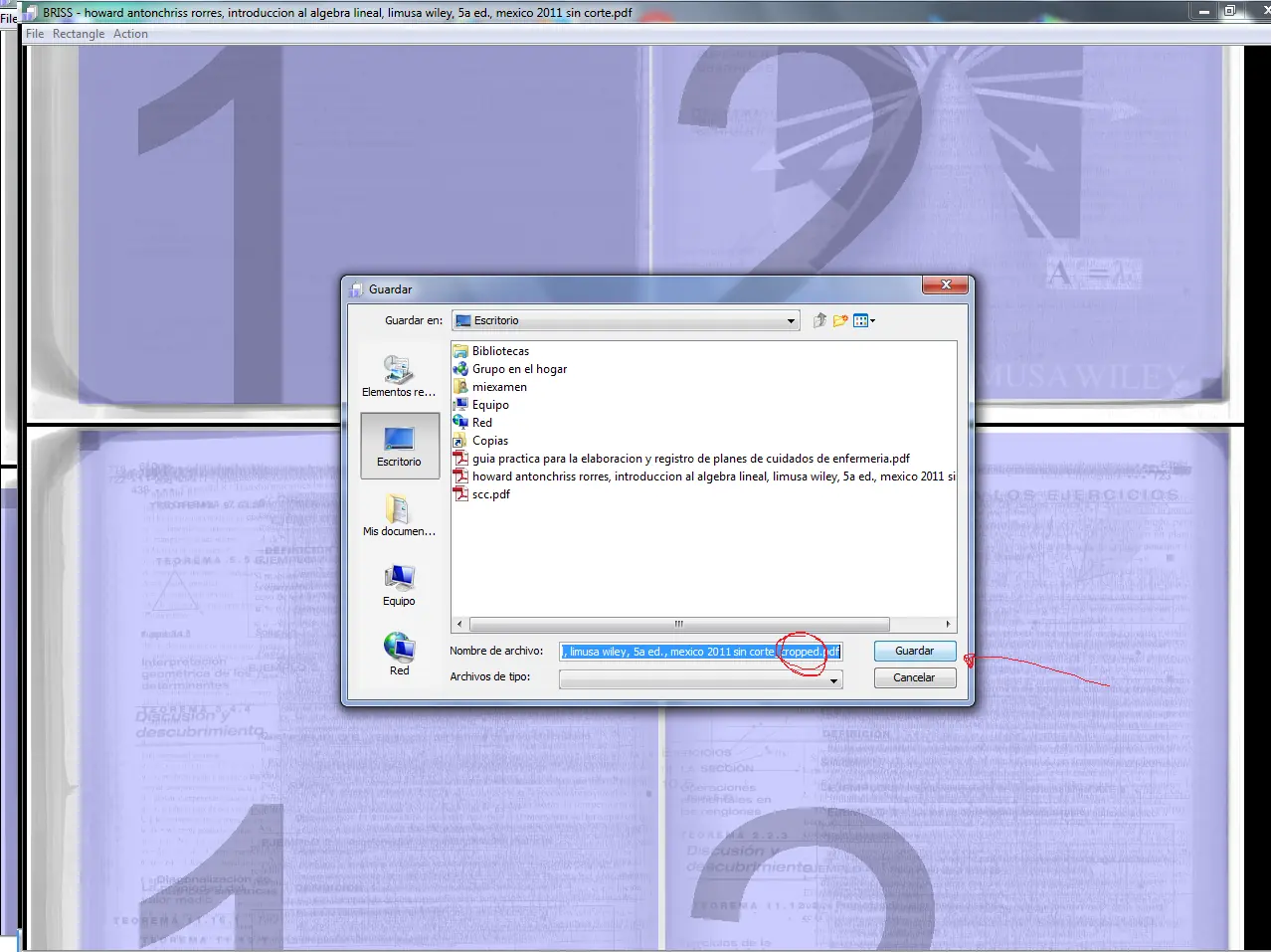Image resolution: width=1271 pixels, height=952 pixels.
Task: Select the miexamen folder
Action: pyautogui.click(x=499, y=387)
